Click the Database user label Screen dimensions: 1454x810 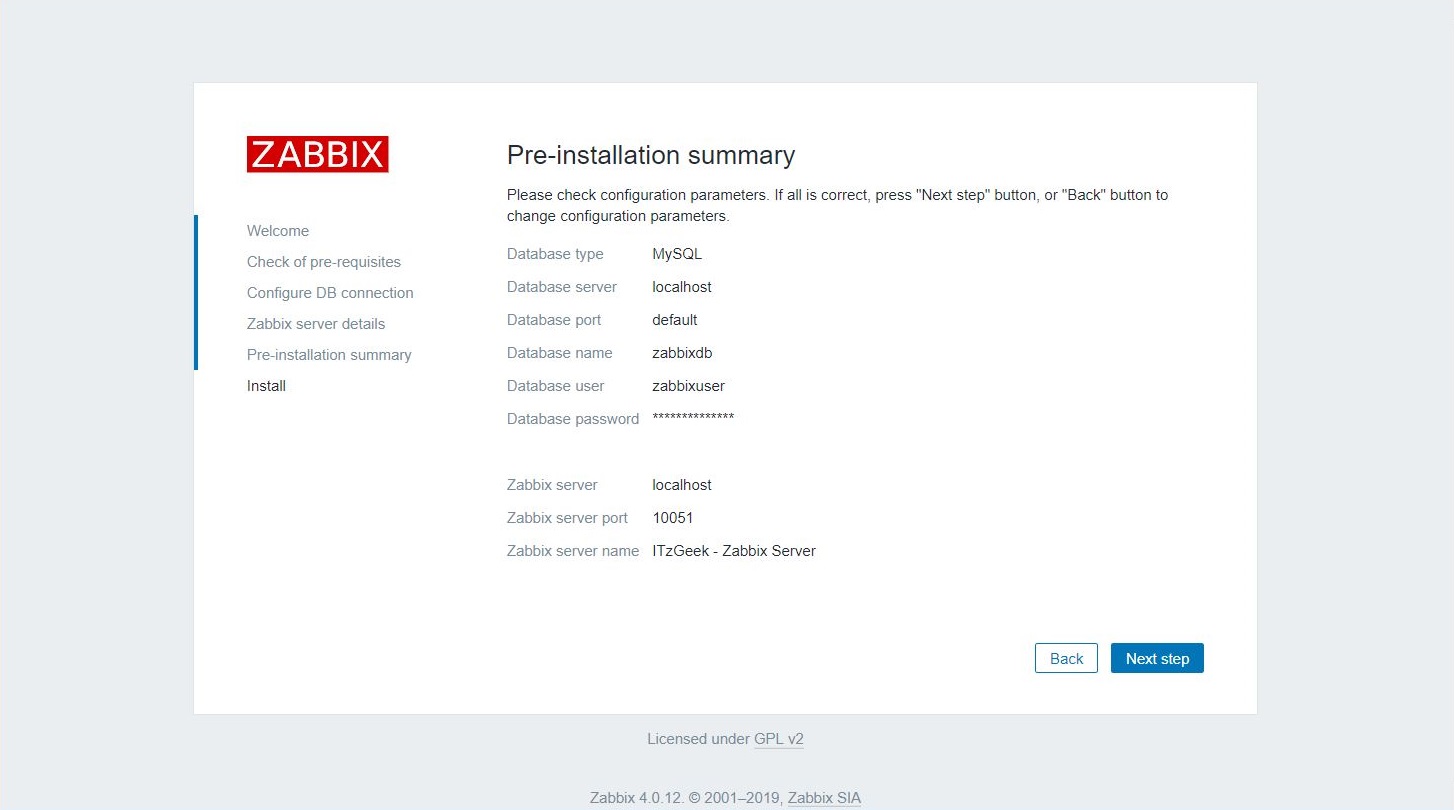click(556, 386)
